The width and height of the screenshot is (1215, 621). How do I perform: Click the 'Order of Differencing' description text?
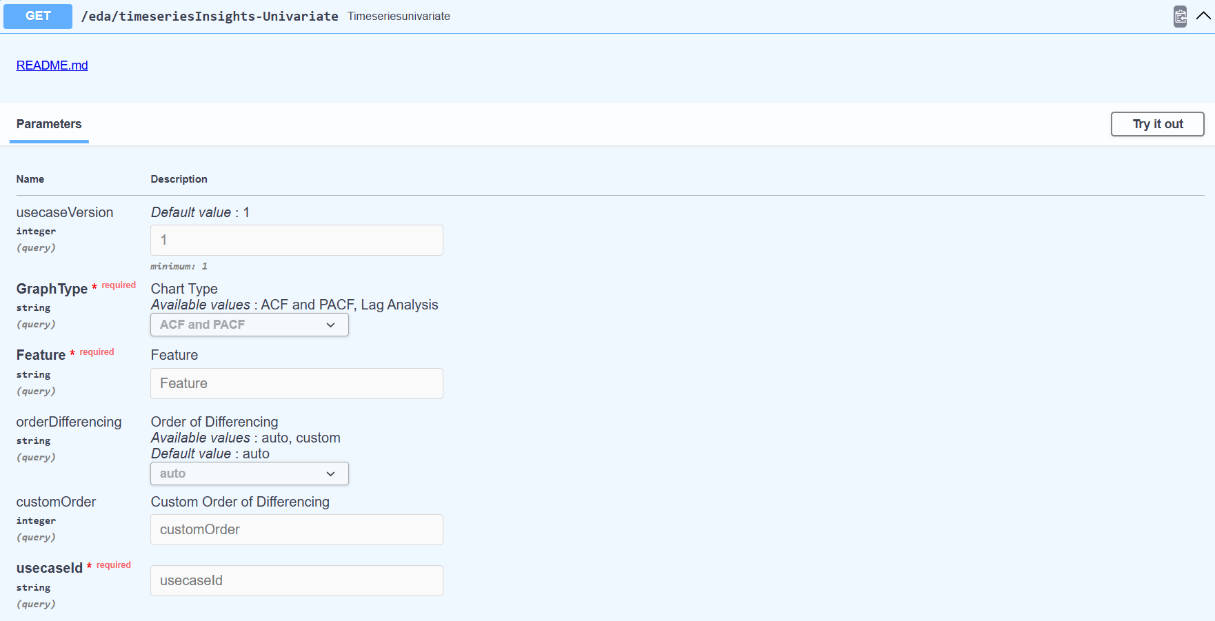214,422
